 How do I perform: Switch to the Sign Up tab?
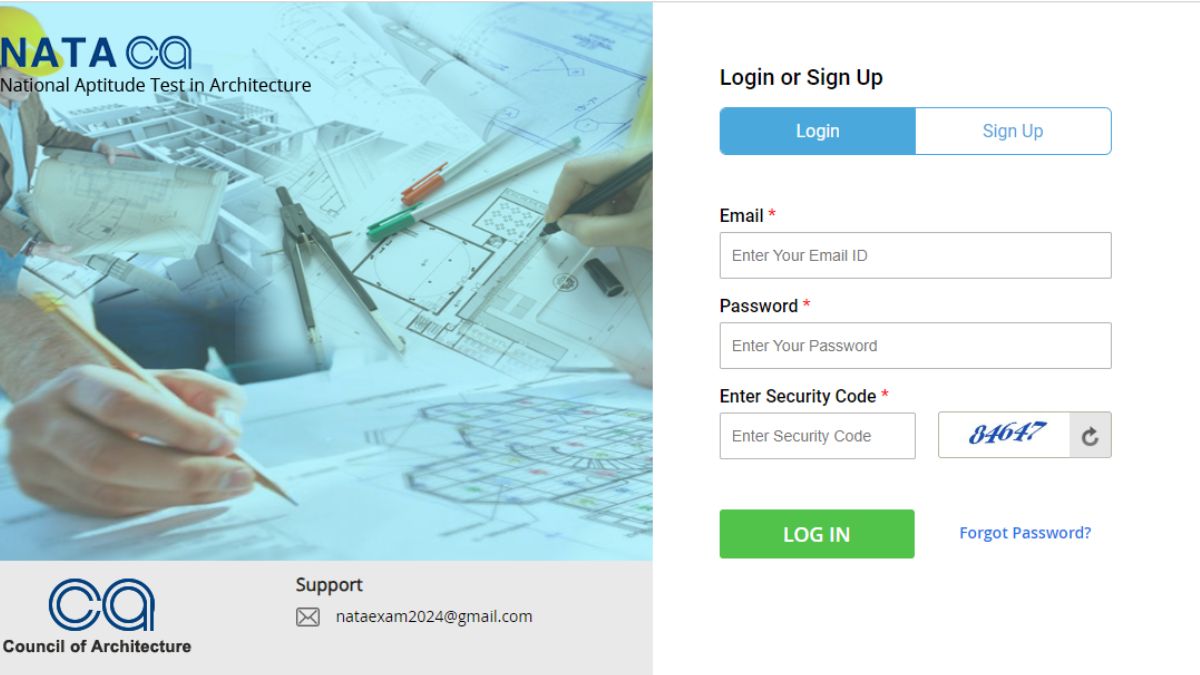pos(1013,131)
